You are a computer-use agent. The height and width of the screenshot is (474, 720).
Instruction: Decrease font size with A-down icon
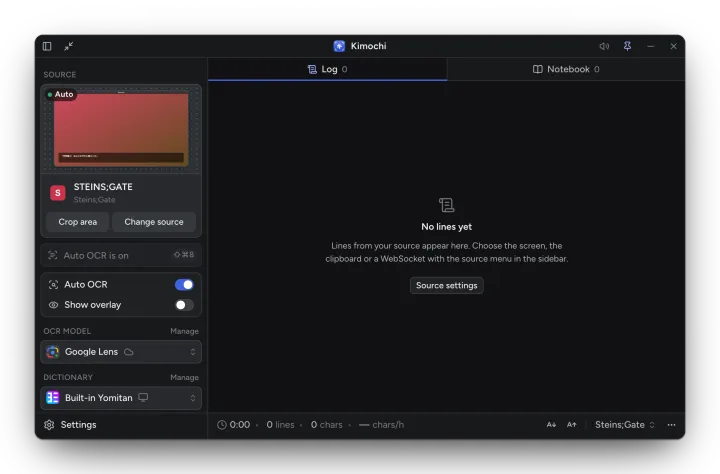[x=551, y=425]
